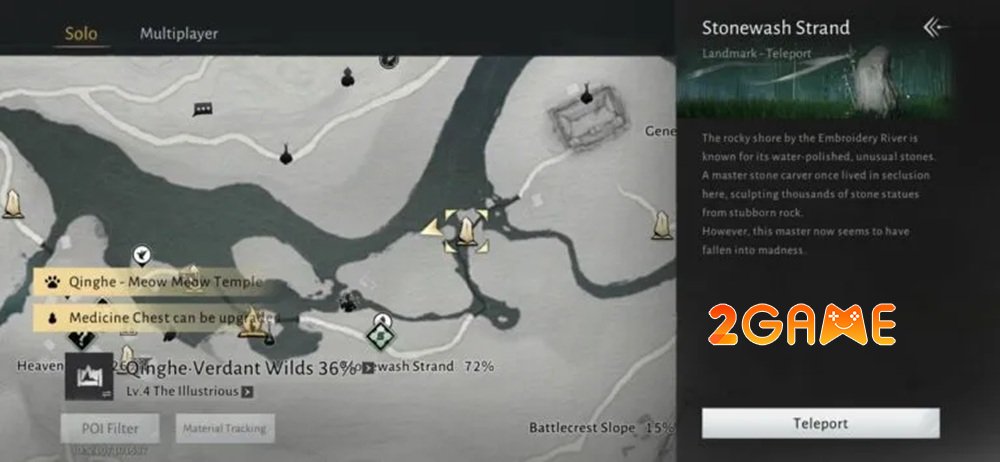Viewport: 1000px width, 462px height.
Task: Click the gourd marker inside the fortress
Action: [x=586, y=94]
